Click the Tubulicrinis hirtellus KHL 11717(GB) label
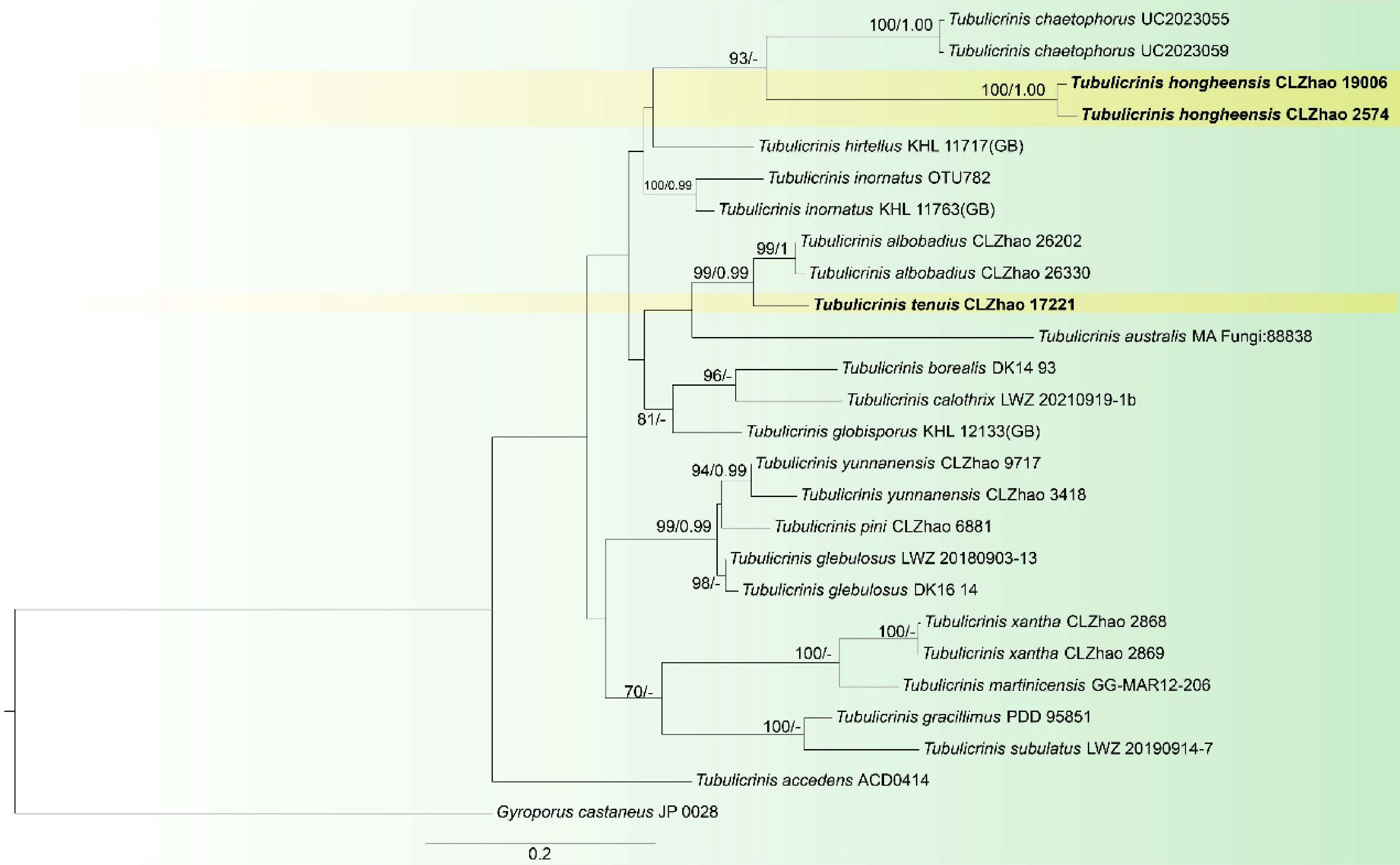Image resolution: width=1400 pixels, height=865 pixels. (x=891, y=146)
